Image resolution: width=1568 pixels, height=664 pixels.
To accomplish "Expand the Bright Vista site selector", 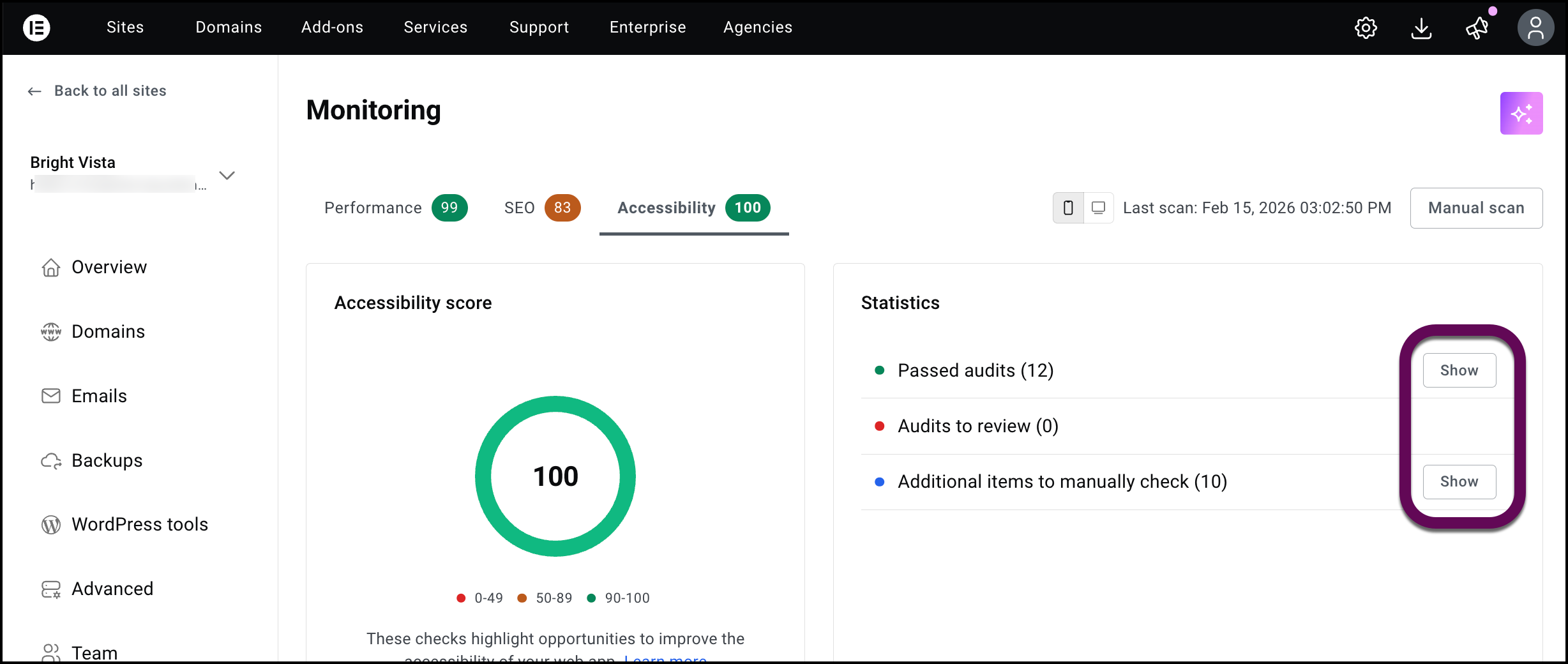I will pos(227,175).
